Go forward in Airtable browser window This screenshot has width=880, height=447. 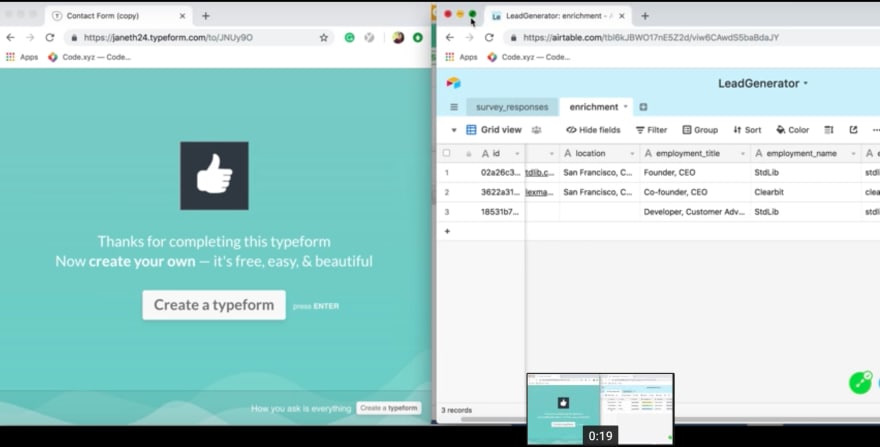tap(469, 38)
